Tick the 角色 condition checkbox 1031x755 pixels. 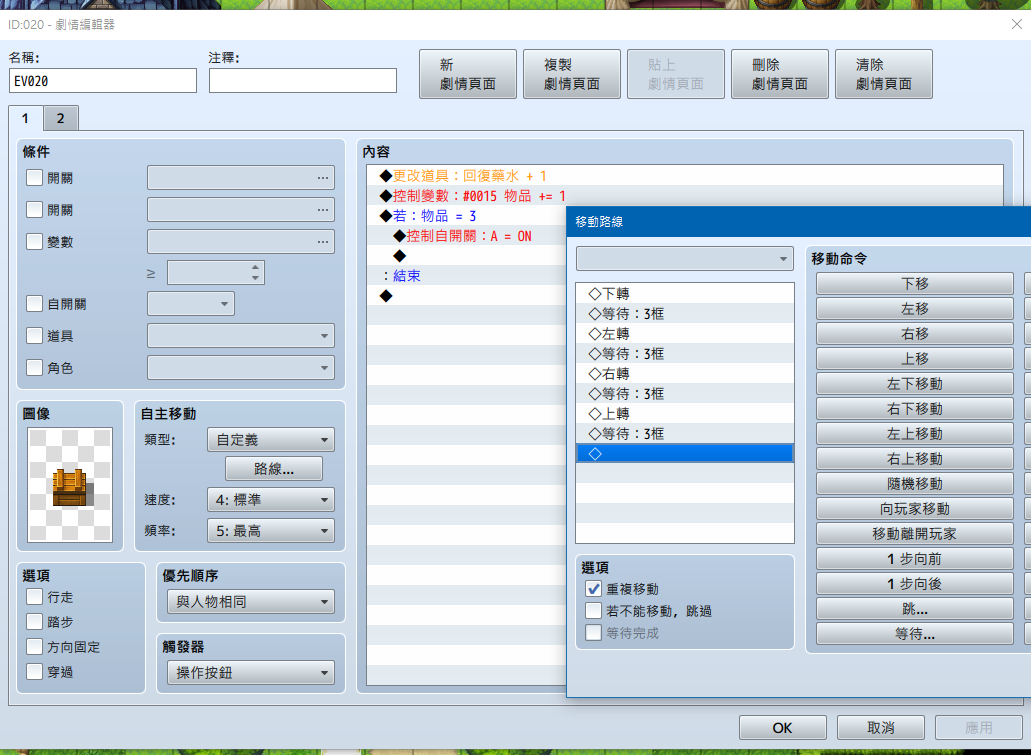[34, 368]
